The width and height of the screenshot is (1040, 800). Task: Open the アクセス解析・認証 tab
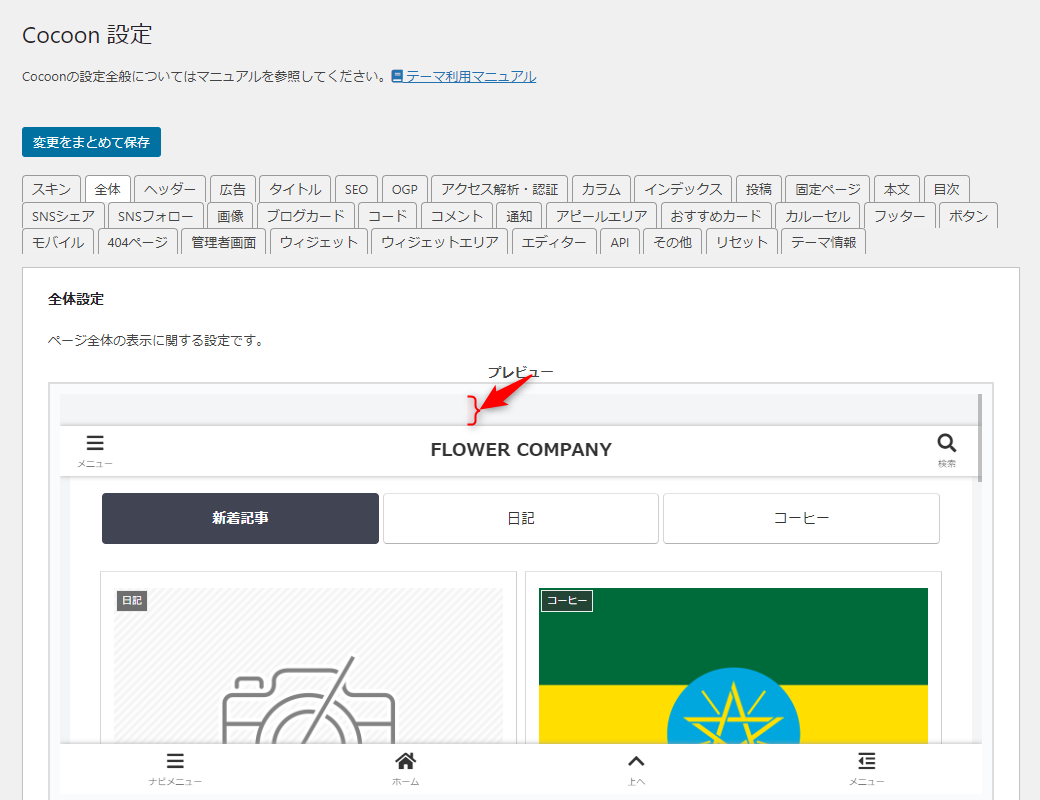coord(500,189)
